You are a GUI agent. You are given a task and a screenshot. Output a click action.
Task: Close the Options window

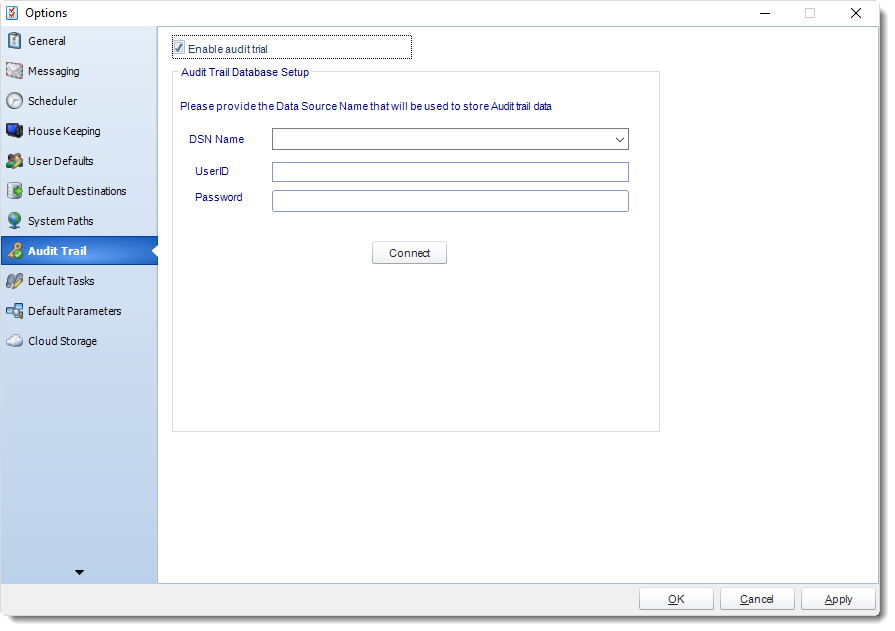(856, 13)
